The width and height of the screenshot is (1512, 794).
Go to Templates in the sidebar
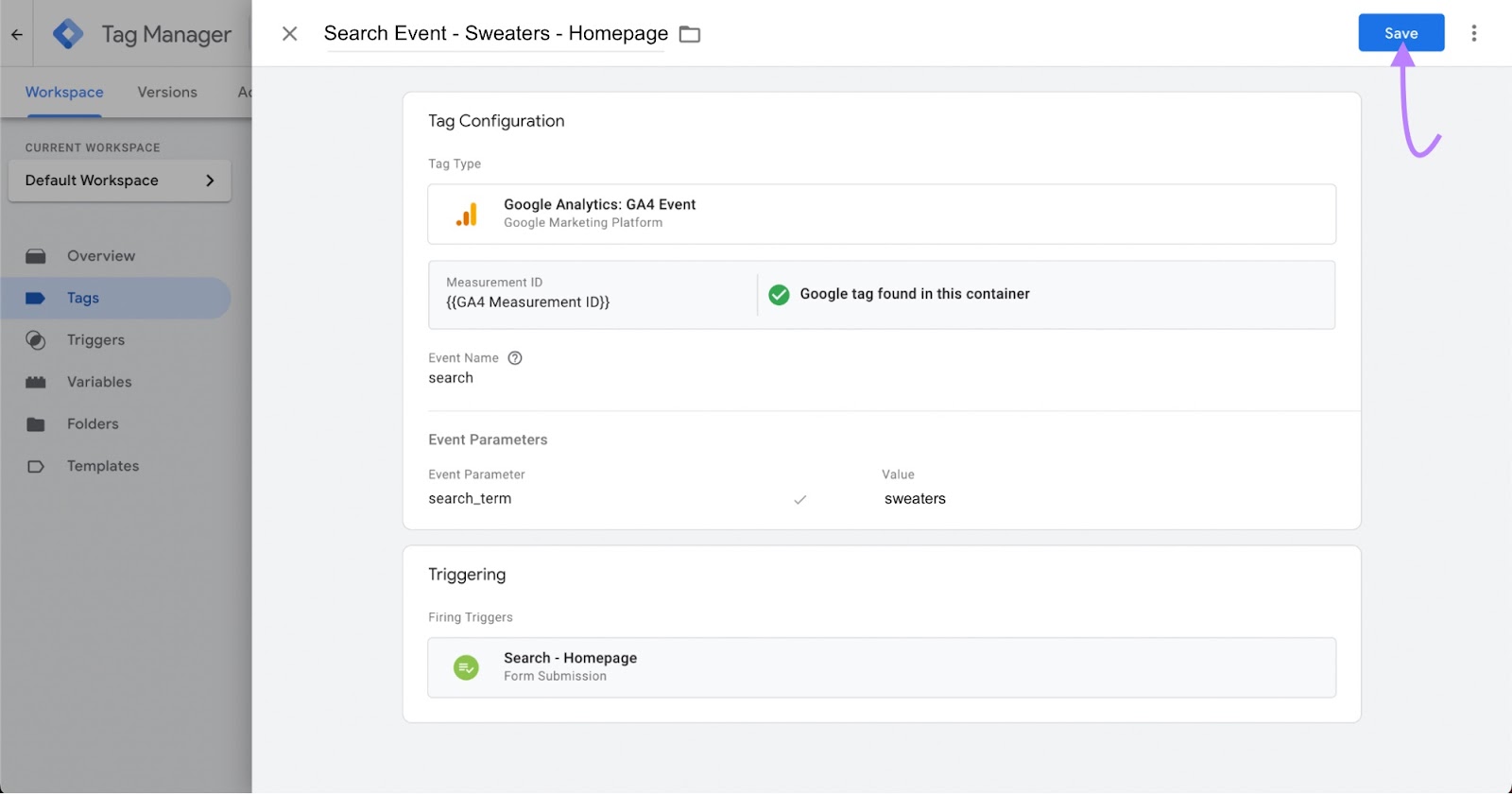[x=103, y=466]
